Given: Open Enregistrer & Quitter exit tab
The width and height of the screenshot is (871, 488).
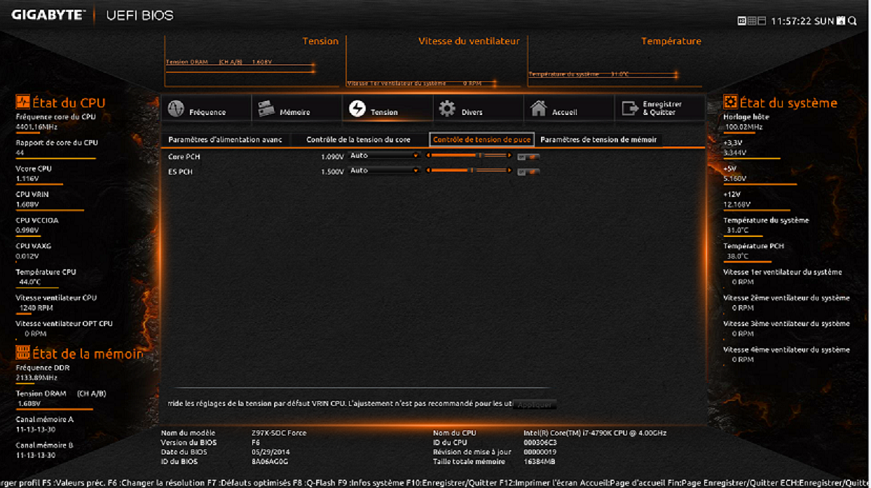Looking at the screenshot, I should [x=659, y=108].
